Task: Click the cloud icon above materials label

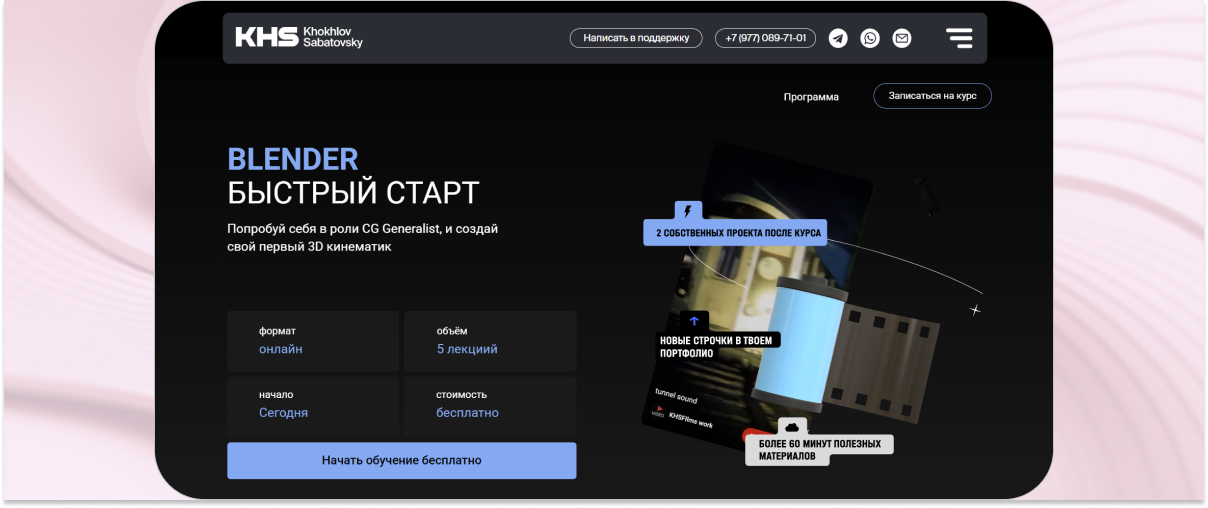Action: (x=791, y=427)
